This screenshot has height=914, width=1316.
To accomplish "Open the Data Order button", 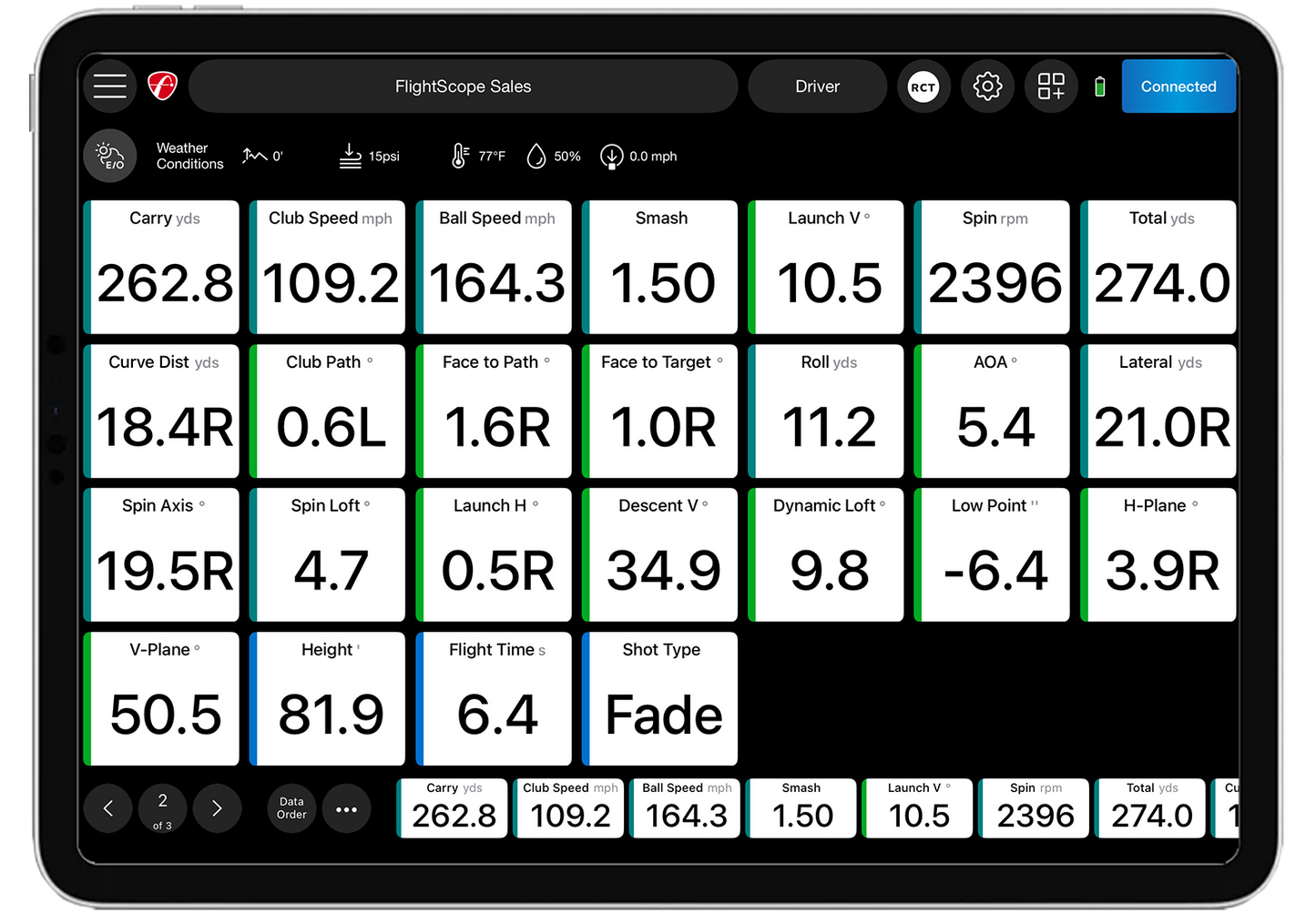I will click(291, 808).
